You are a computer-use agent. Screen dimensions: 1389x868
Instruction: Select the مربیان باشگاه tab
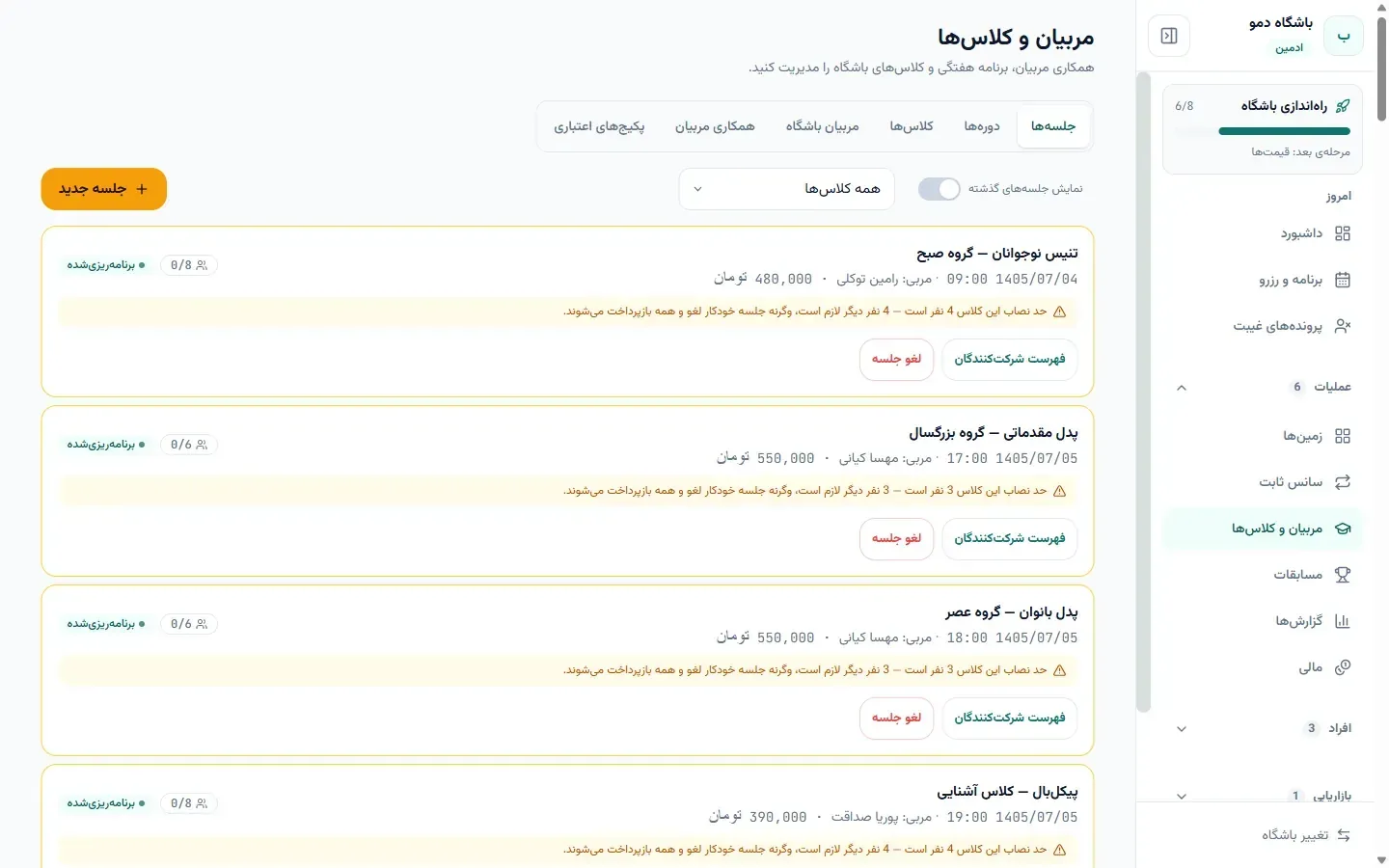822,126
